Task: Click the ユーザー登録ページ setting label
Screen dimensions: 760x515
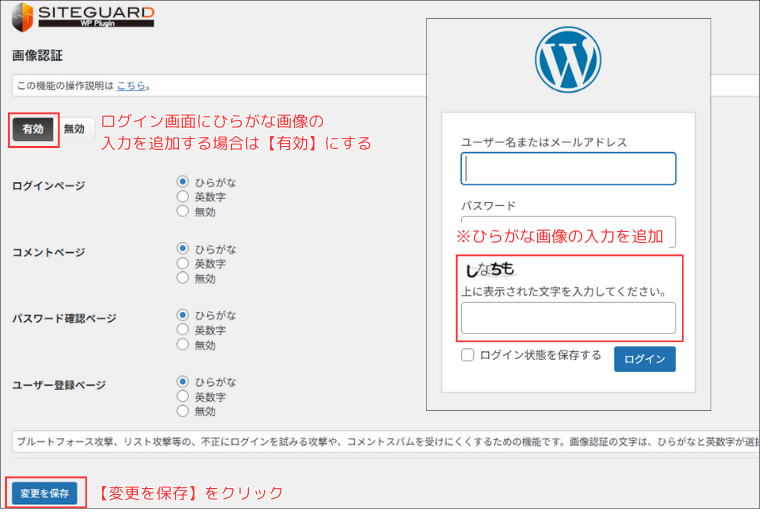Action: coord(59,385)
